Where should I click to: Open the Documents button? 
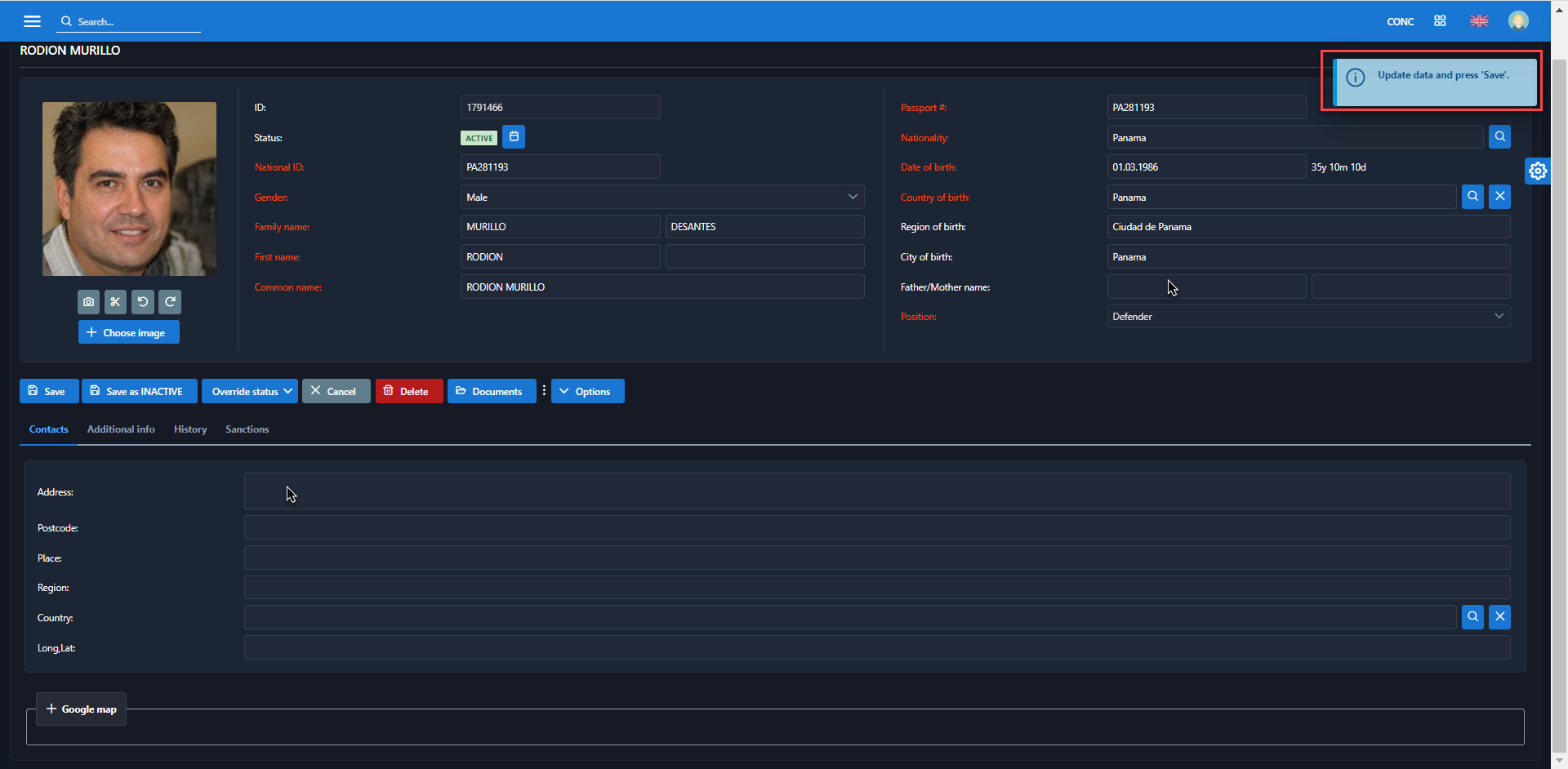pos(492,391)
